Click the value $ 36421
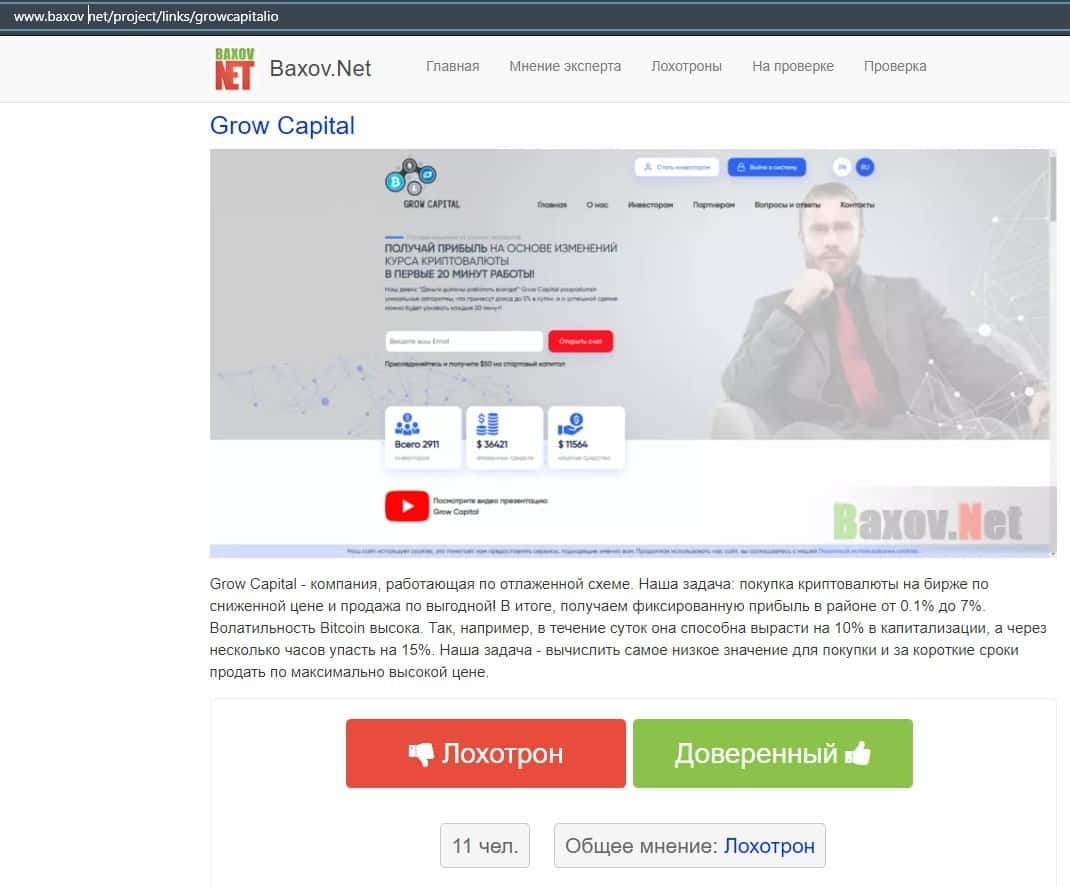Image resolution: width=1070 pixels, height=886 pixels. [492, 444]
